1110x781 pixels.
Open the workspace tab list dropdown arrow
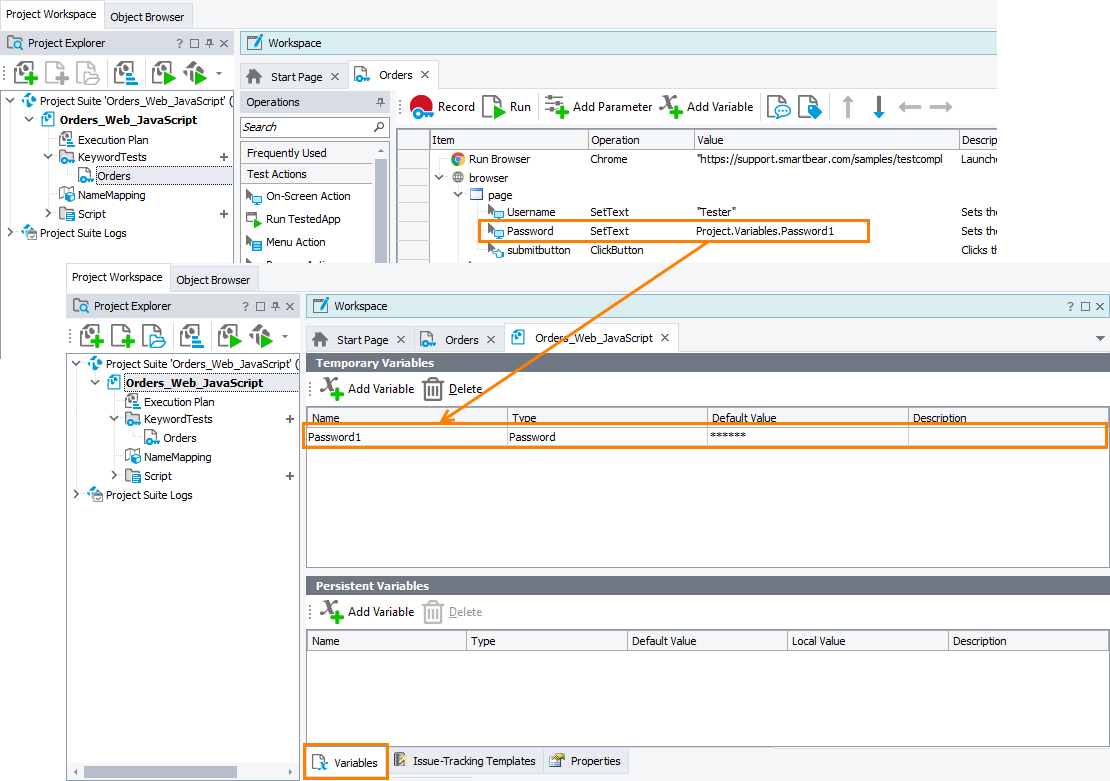pyautogui.click(x=1100, y=339)
